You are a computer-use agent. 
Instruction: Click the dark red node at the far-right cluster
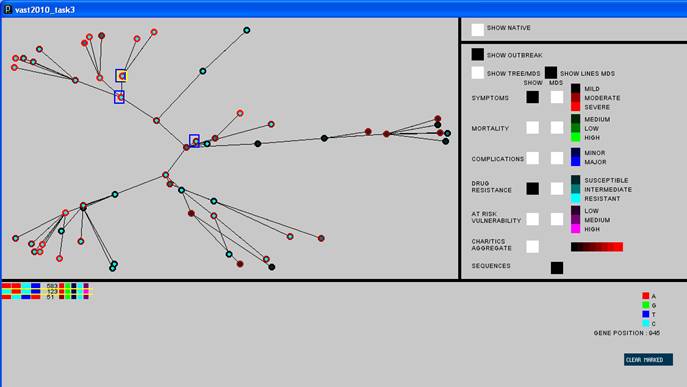(x=438, y=119)
